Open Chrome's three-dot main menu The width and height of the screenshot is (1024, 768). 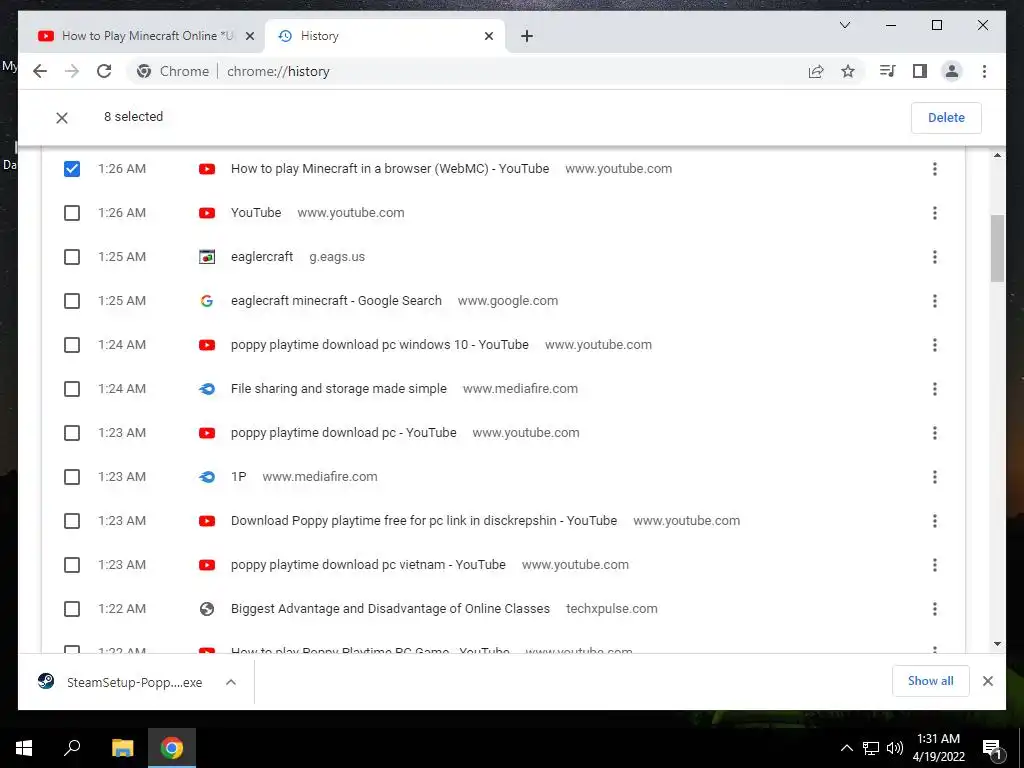click(x=984, y=71)
